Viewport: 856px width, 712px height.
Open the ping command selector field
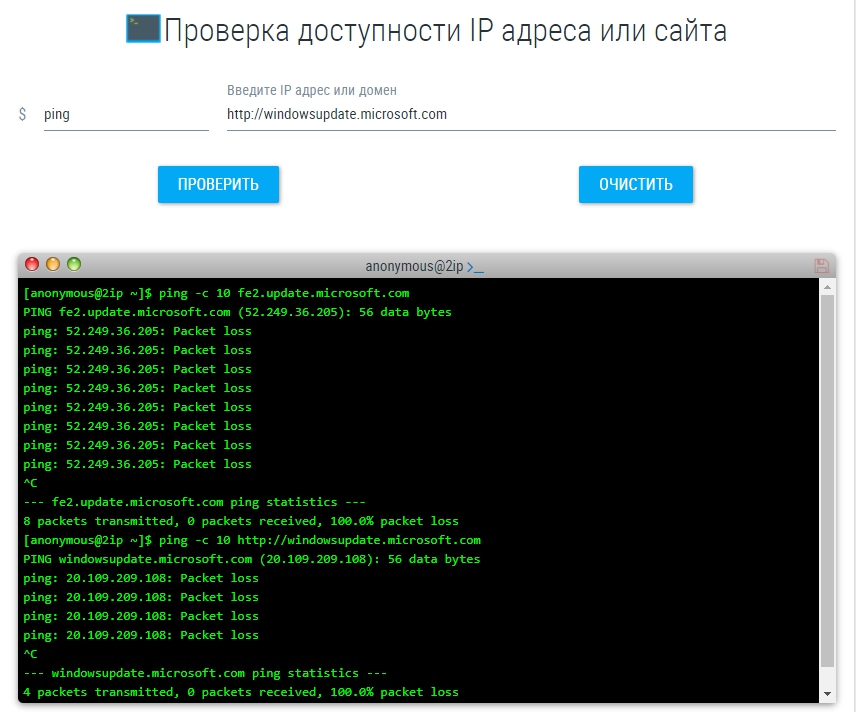click(x=126, y=115)
